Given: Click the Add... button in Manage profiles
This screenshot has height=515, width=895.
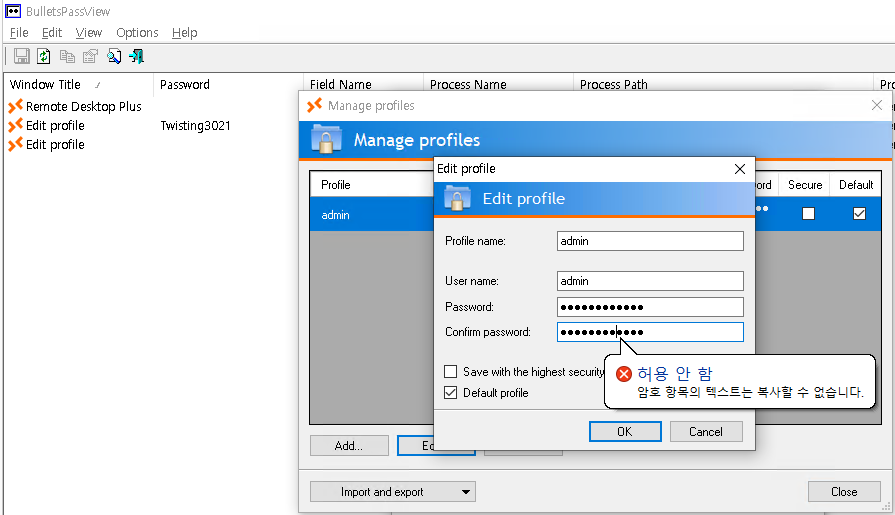Looking at the screenshot, I should 349,445.
